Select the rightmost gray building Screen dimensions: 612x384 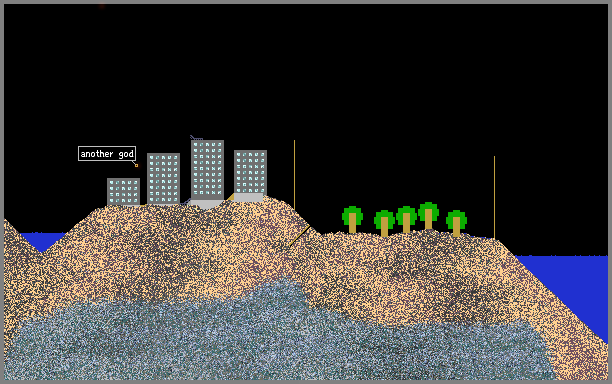pos(251,172)
